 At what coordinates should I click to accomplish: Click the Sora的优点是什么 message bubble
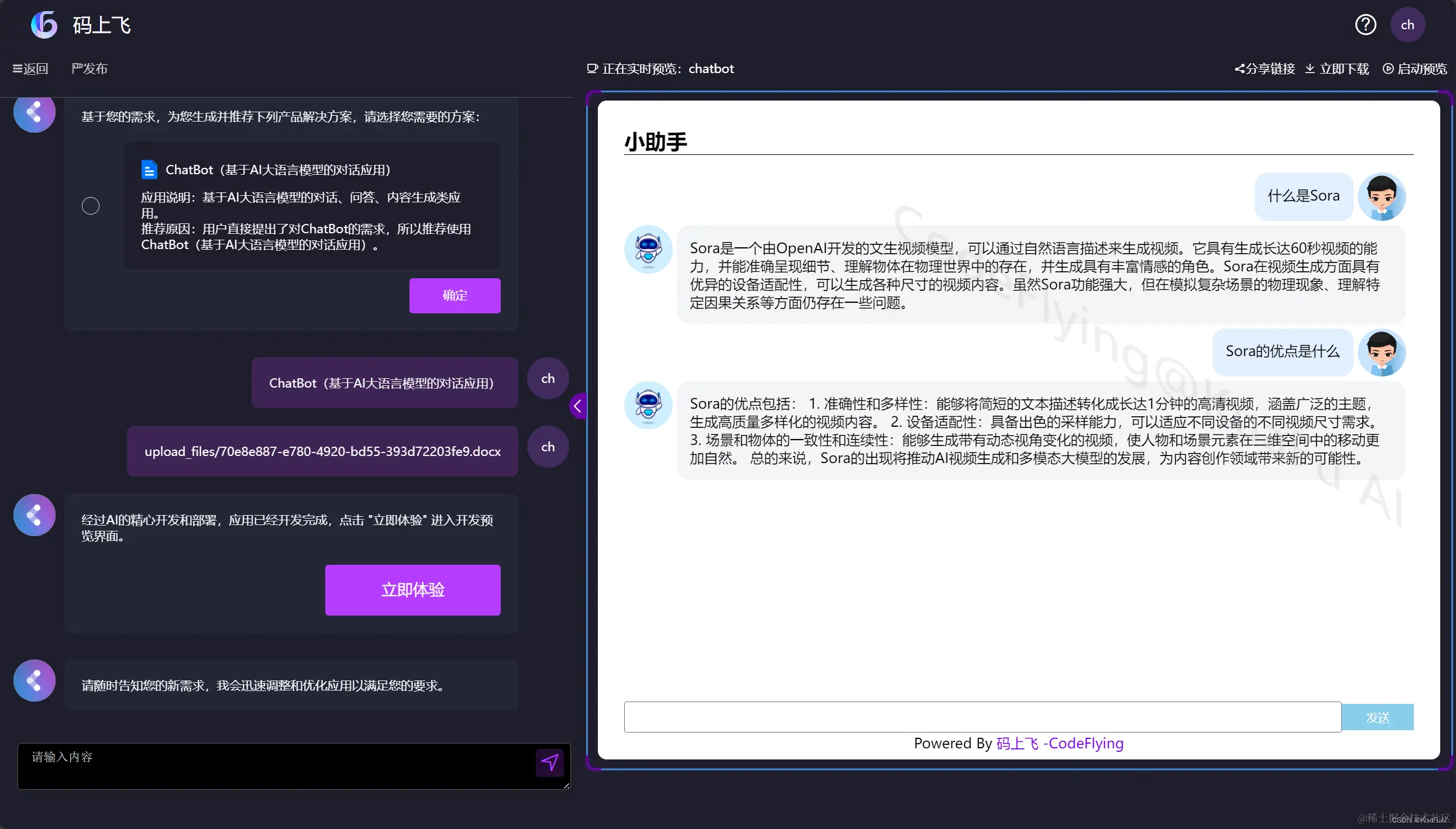[x=1282, y=352]
